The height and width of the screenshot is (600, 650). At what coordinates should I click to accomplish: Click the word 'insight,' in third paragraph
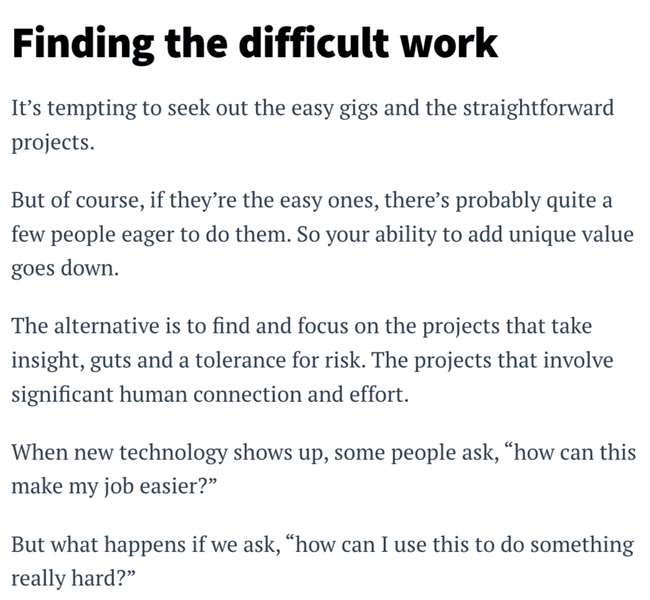(48, 360)
